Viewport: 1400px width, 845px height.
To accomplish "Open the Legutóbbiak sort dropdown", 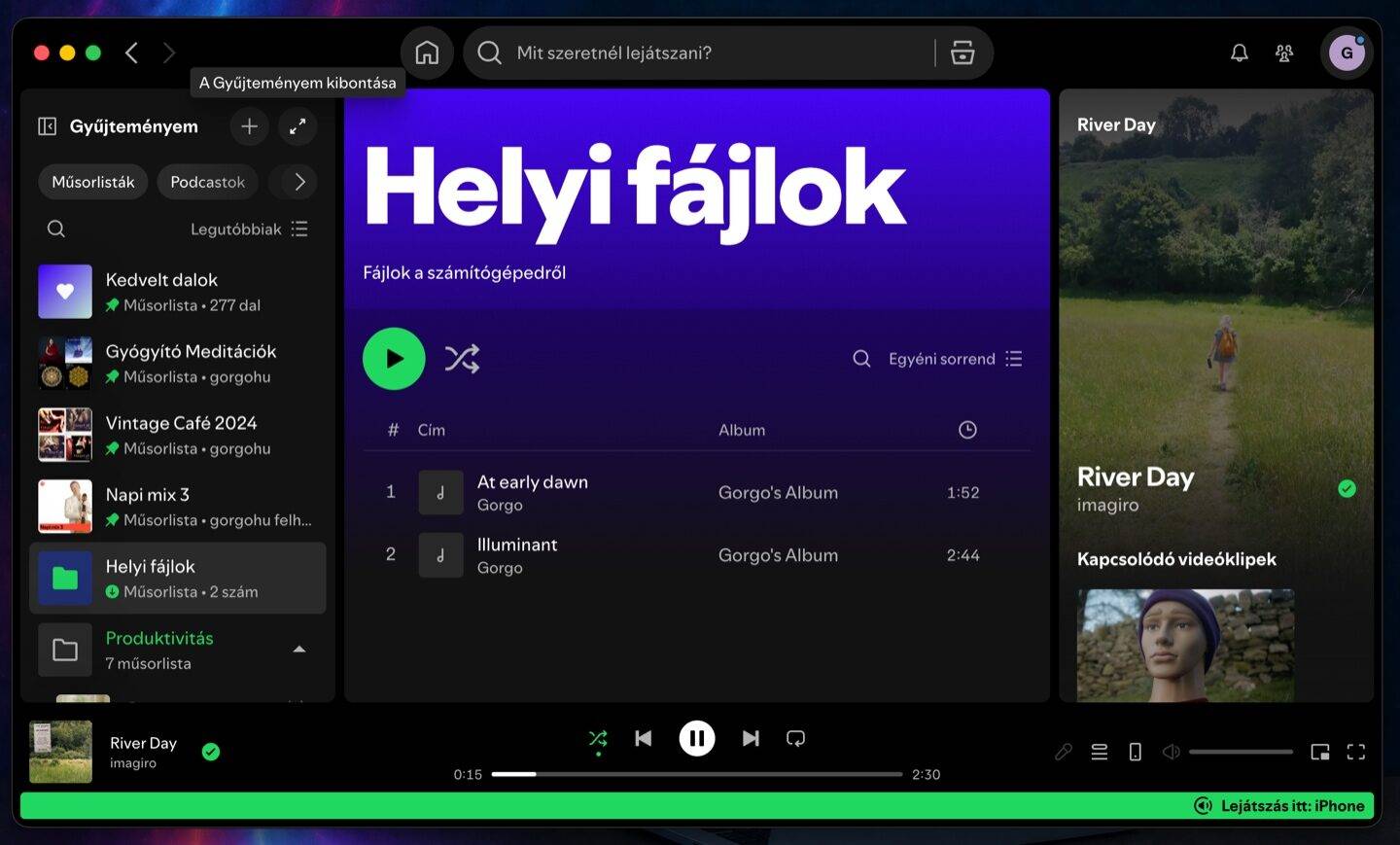I will point(250,229).
